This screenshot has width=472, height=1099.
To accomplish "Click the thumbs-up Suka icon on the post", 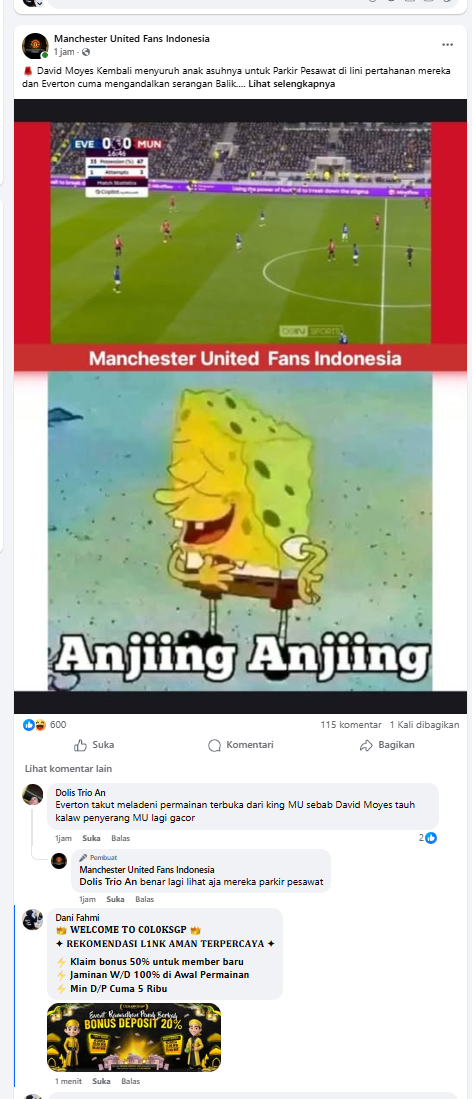I will coord(81,745).
